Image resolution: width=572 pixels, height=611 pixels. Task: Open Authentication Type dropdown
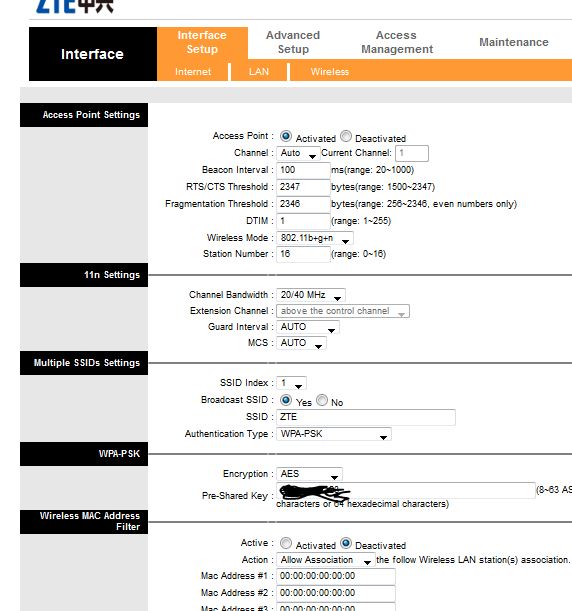click(x=334, y=434)
